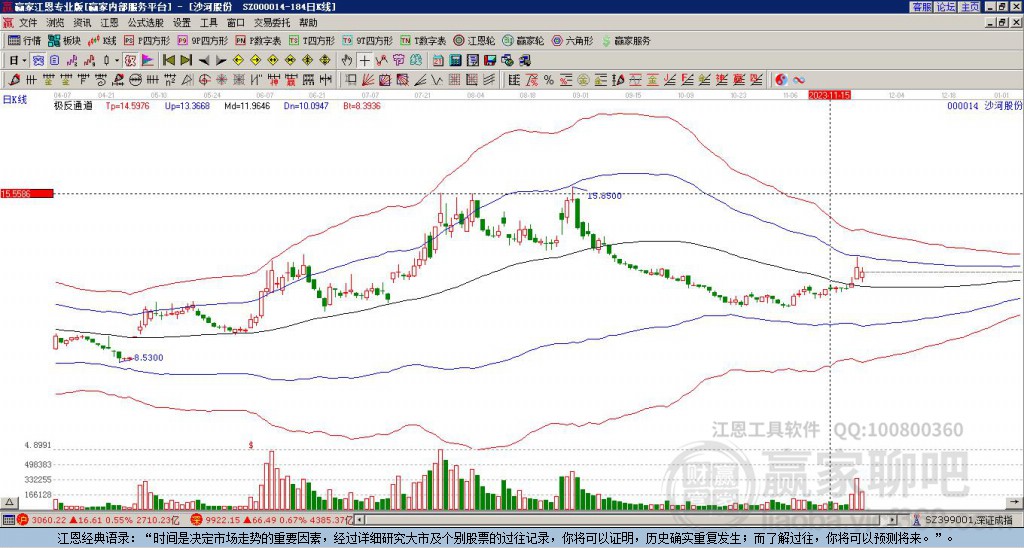This screenshot has width=1024, height=548.
Task: Click the red-blue infinity icon
Action: tap(798, 80)
